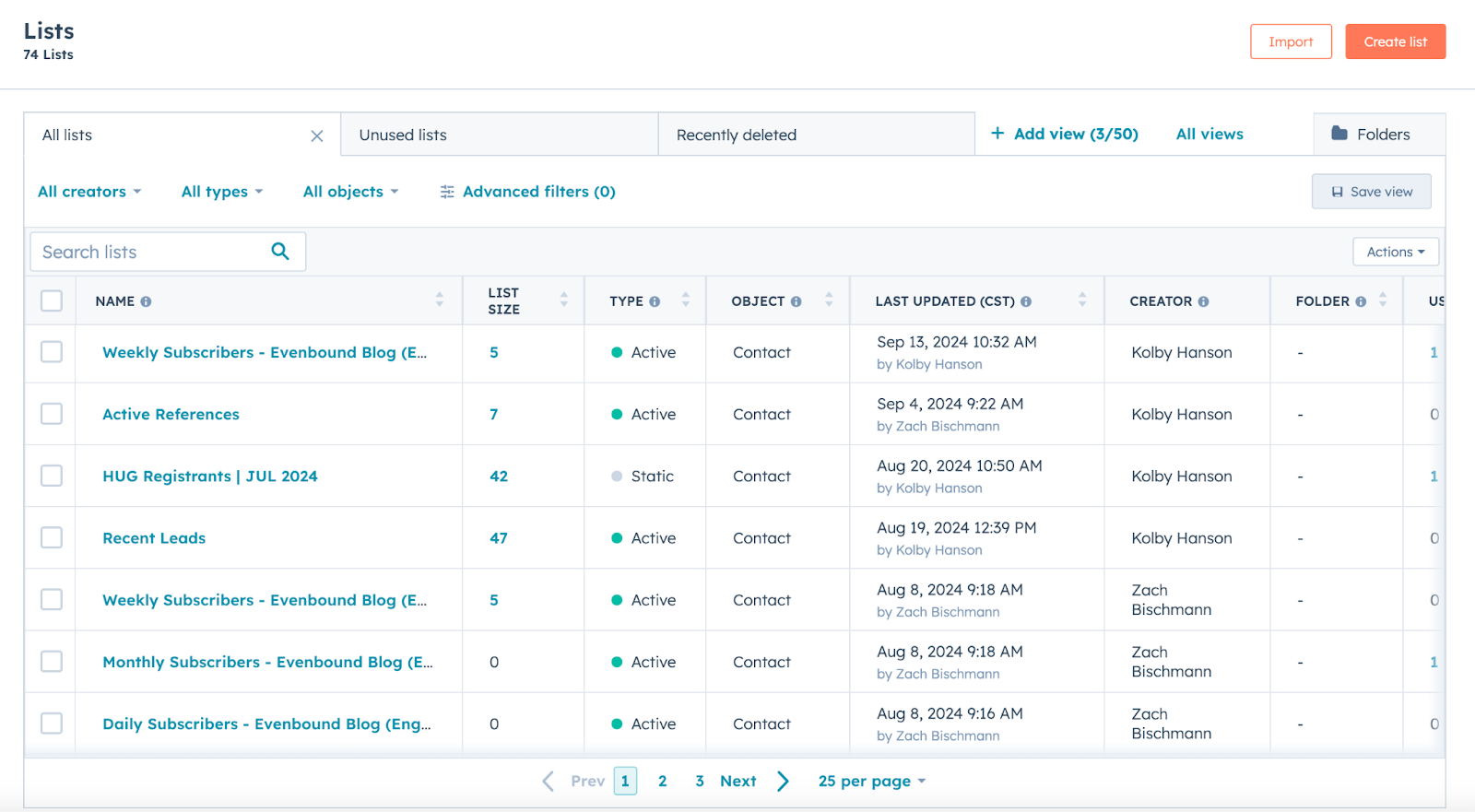Screen dimensions: 1475x812
Task: Click the Import button
Action: pos(1291,41)
